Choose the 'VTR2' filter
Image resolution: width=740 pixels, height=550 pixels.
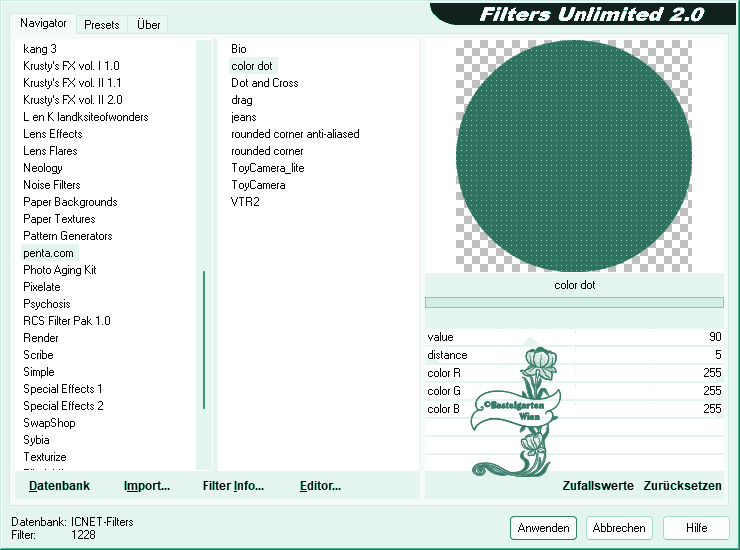coord(245,202)
